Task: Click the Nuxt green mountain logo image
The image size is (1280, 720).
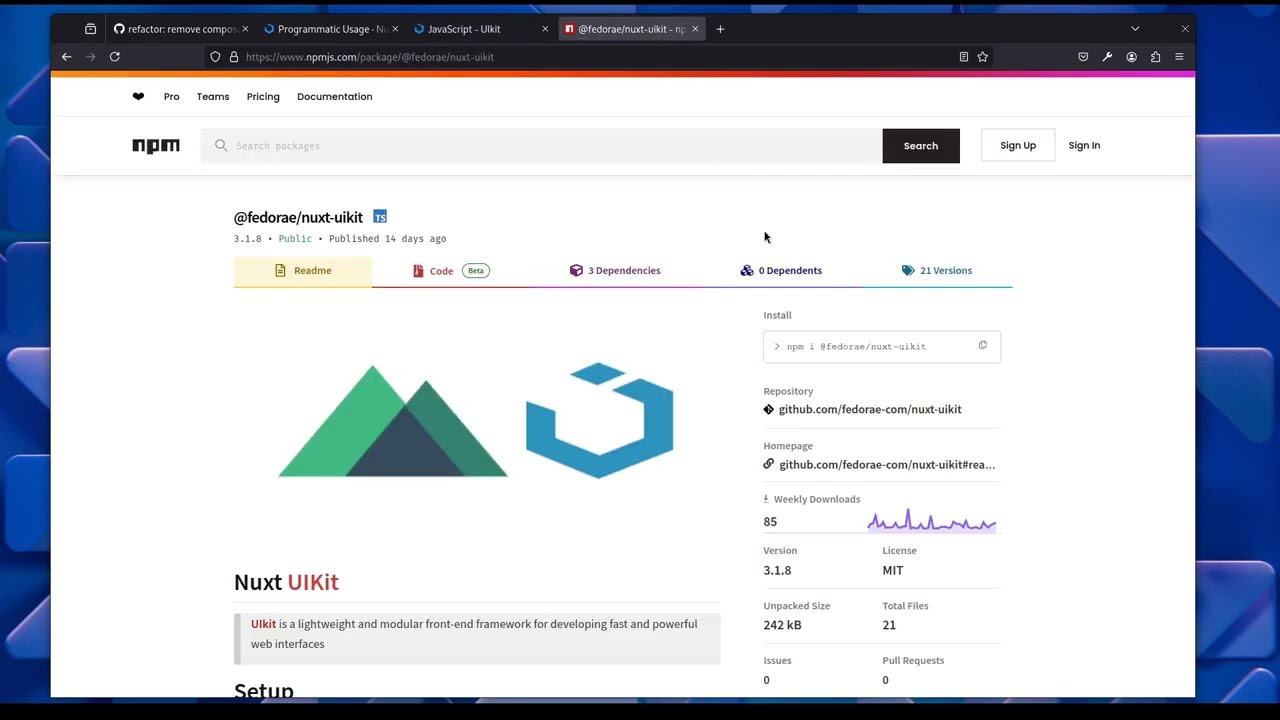Action: pos(392,421)
